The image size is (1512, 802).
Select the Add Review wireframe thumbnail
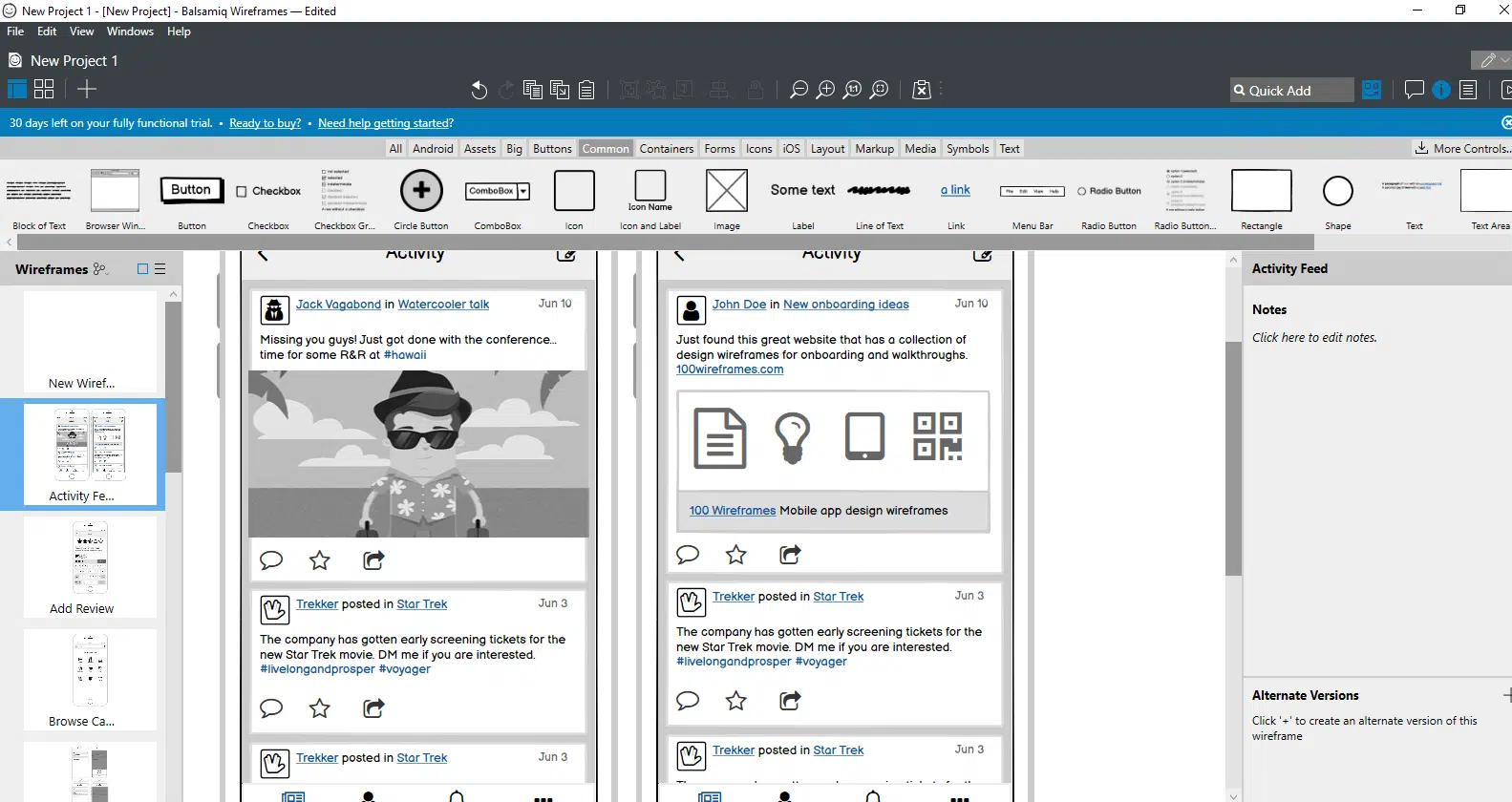90,567
